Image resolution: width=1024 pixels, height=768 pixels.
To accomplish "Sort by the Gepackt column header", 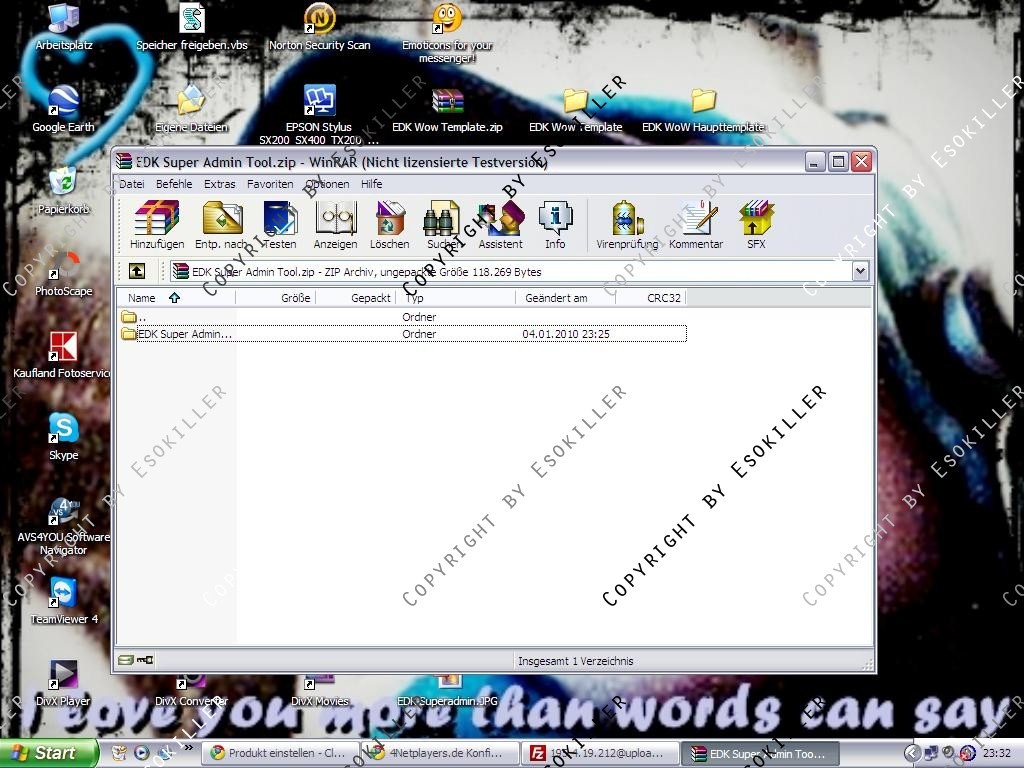I will (x=356, y=298).
